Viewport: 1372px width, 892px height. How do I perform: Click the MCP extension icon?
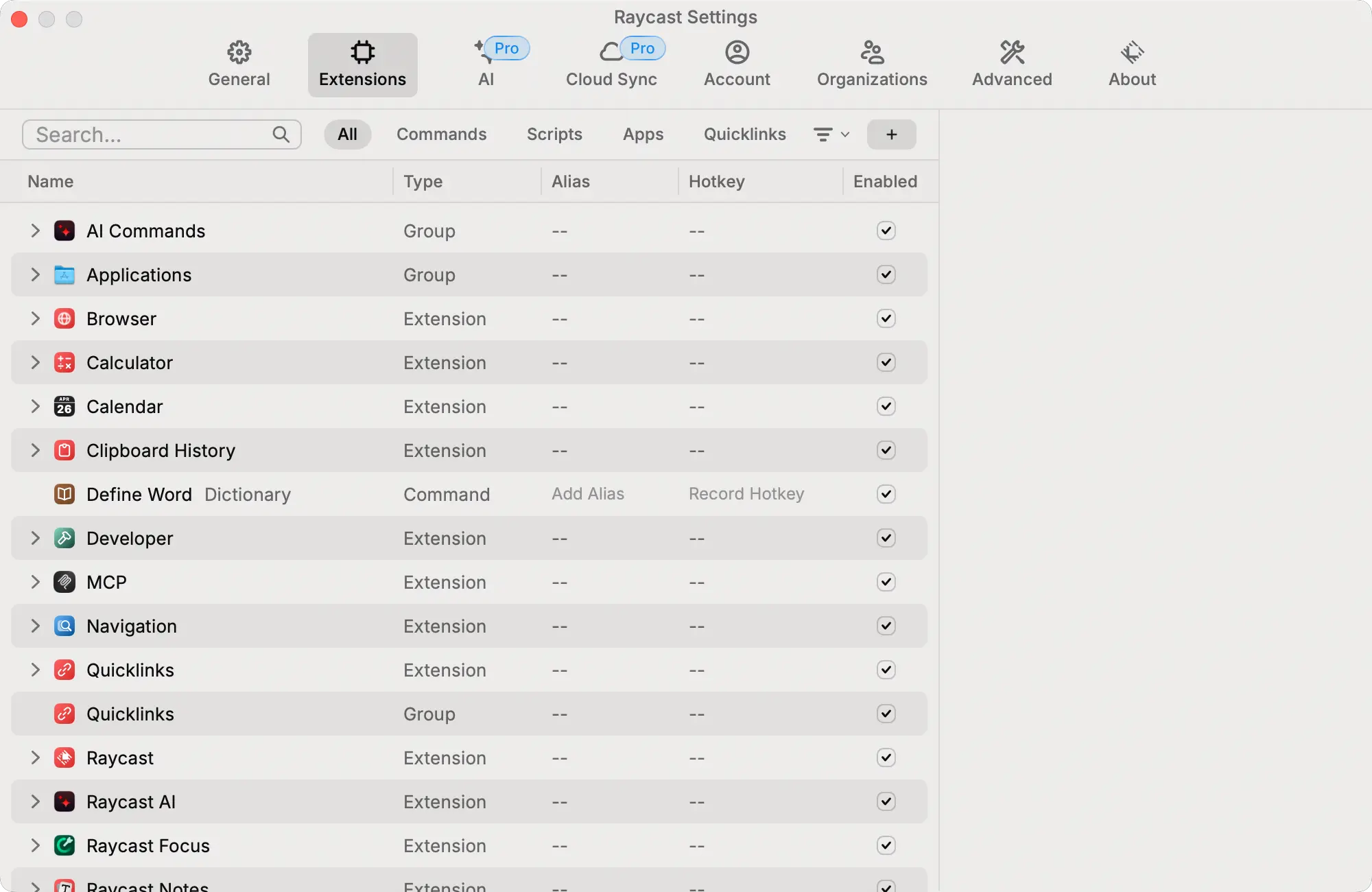[64, 582]
